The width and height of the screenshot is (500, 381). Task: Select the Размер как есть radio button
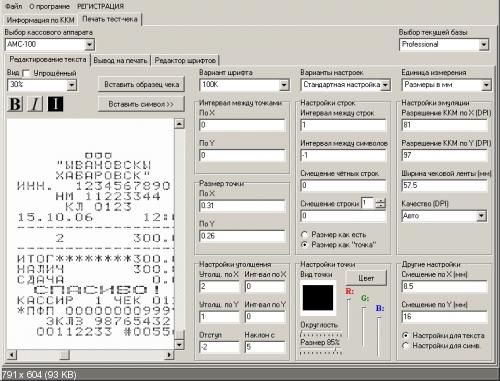pos(304,235)
